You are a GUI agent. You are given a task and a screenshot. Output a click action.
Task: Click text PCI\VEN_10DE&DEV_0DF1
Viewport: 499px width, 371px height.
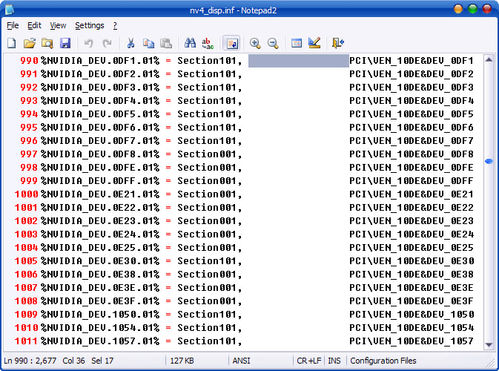click(411, 61)
